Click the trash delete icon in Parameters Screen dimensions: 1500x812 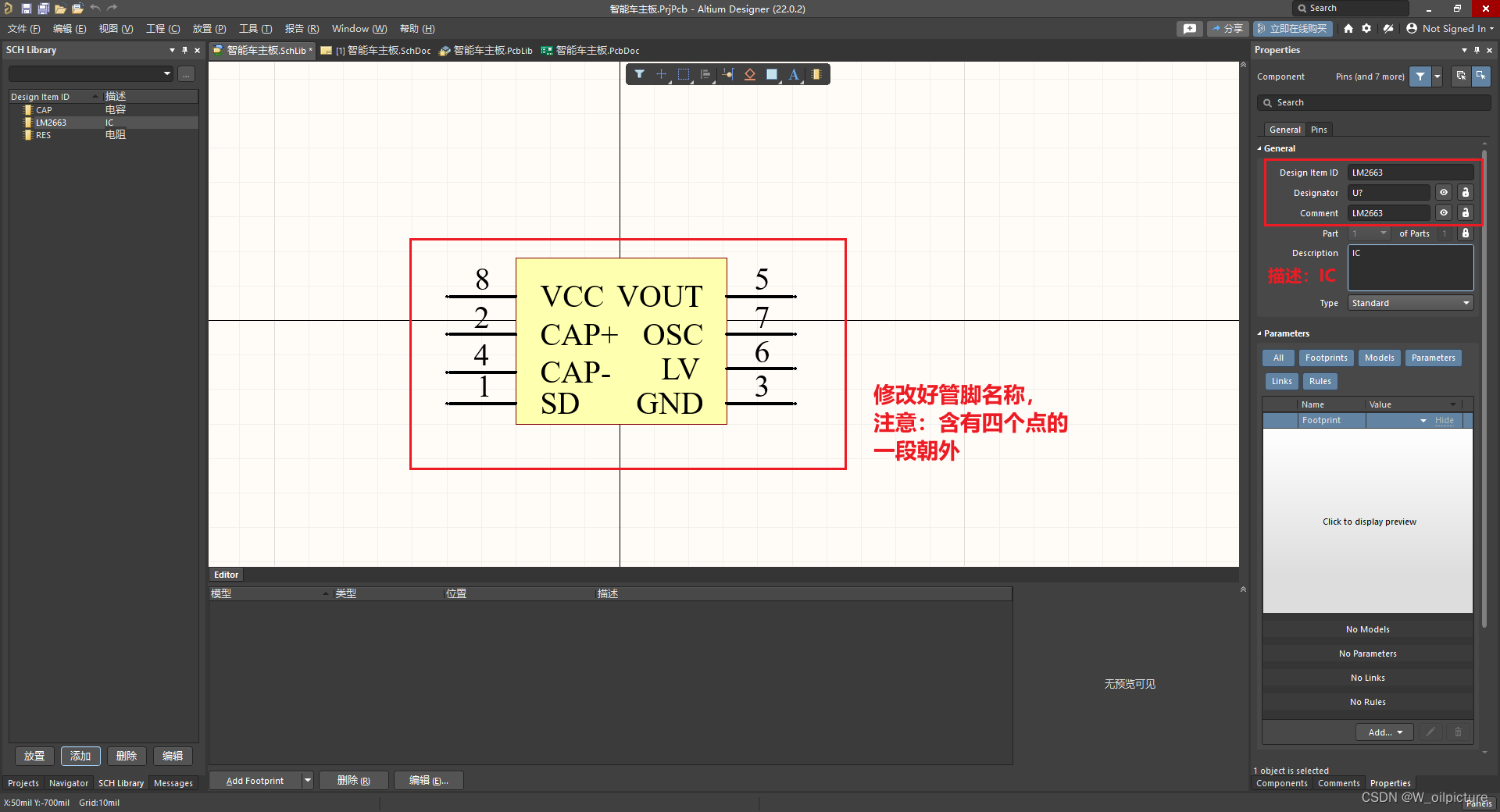click(1457, 732)
